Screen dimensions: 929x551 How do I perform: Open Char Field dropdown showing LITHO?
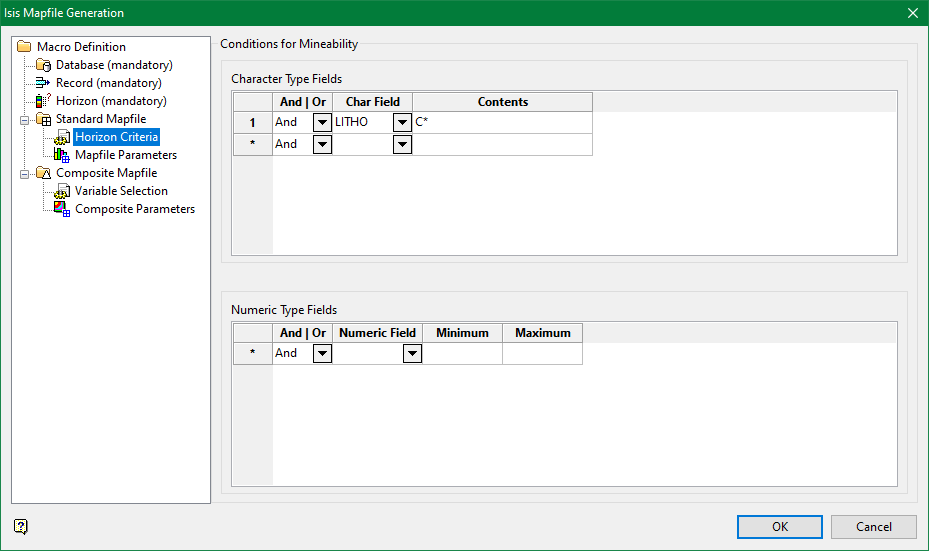click(402, 122)
